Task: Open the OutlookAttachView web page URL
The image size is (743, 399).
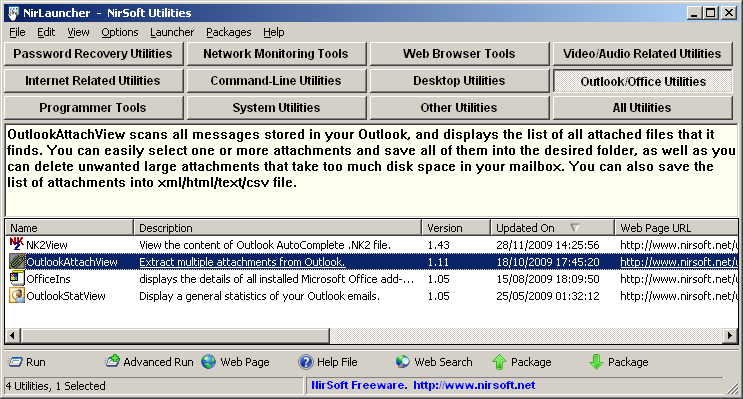Action: pyautogui.click(x=679, y=262)
